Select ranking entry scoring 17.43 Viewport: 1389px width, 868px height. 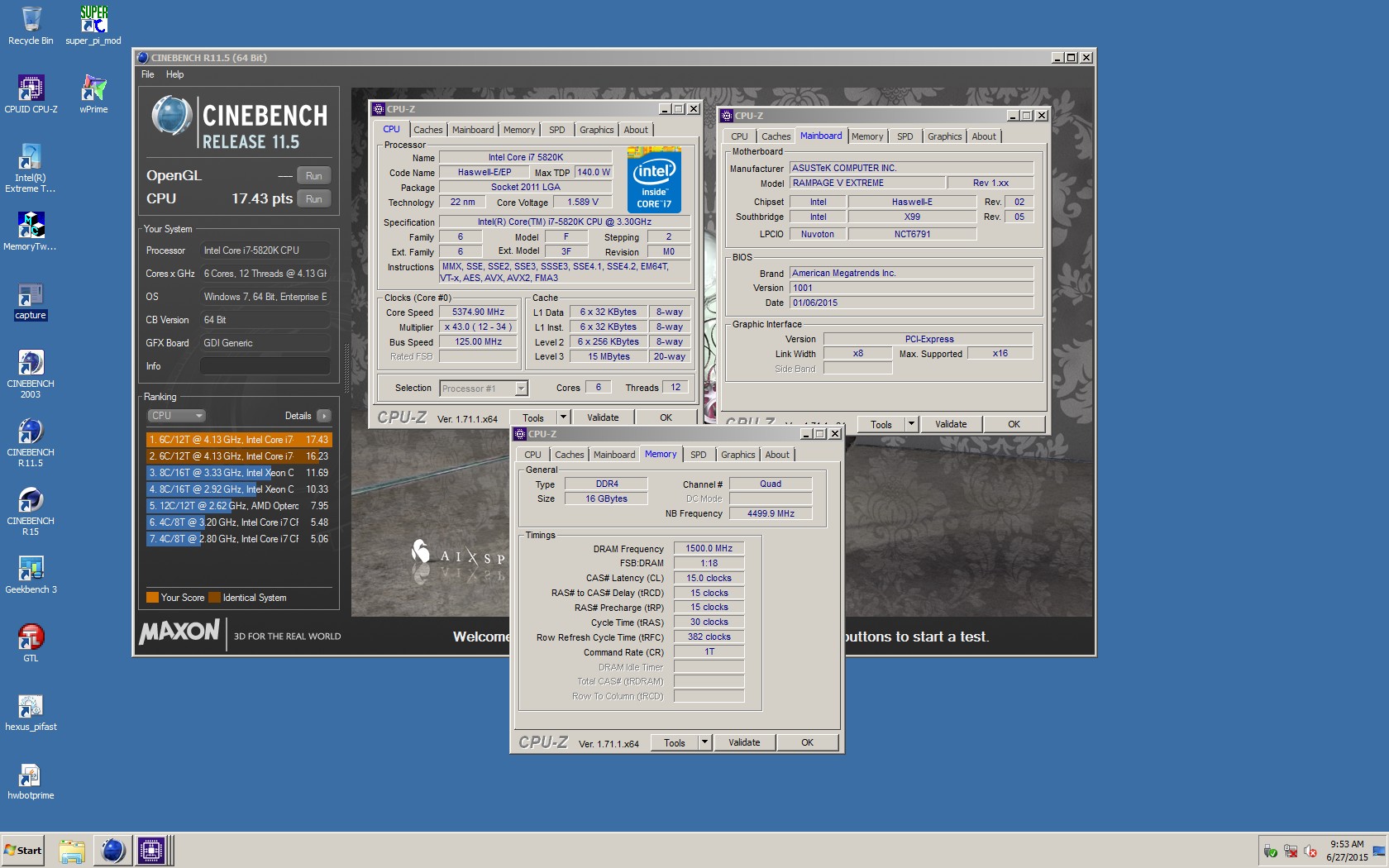239,440
